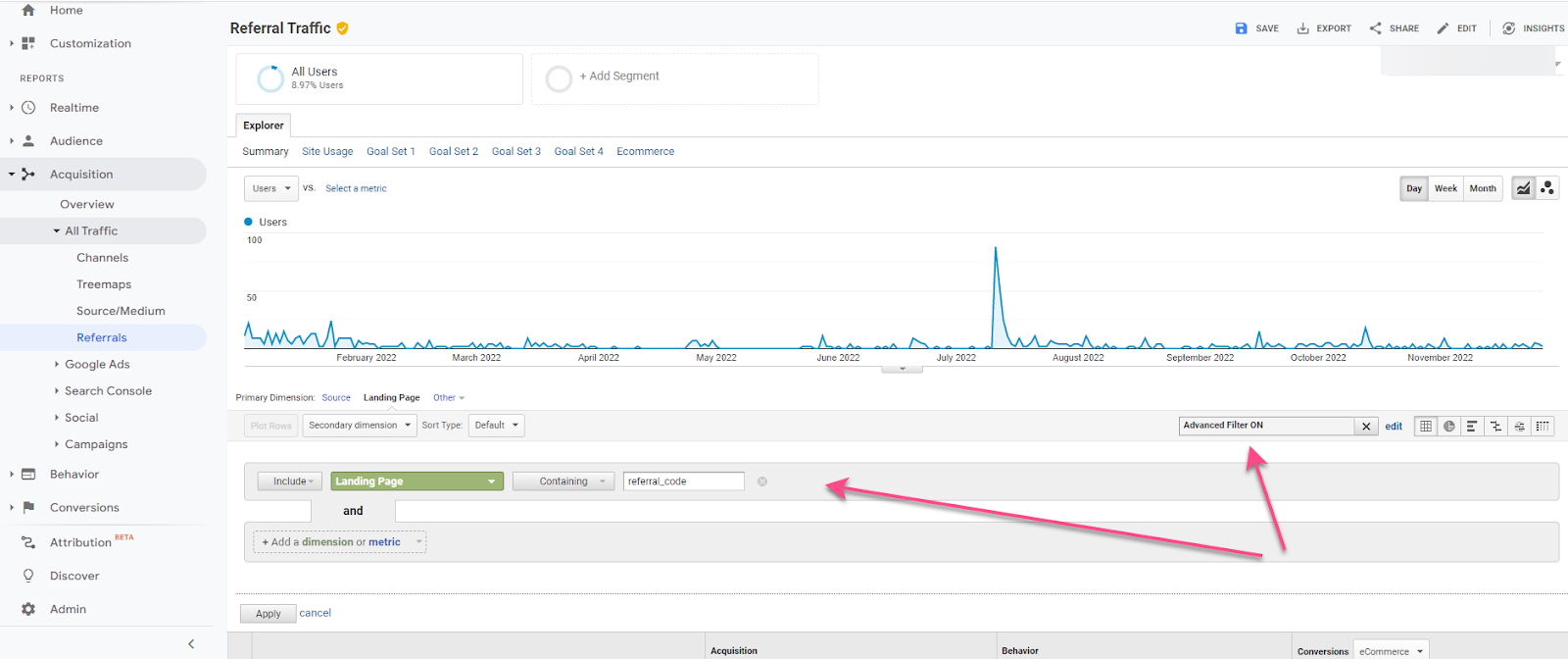This screenshot has height=659, width=1568.
Task: Click the referral_code filter text field
Action: pyautogui.click(x=684, y=482)
